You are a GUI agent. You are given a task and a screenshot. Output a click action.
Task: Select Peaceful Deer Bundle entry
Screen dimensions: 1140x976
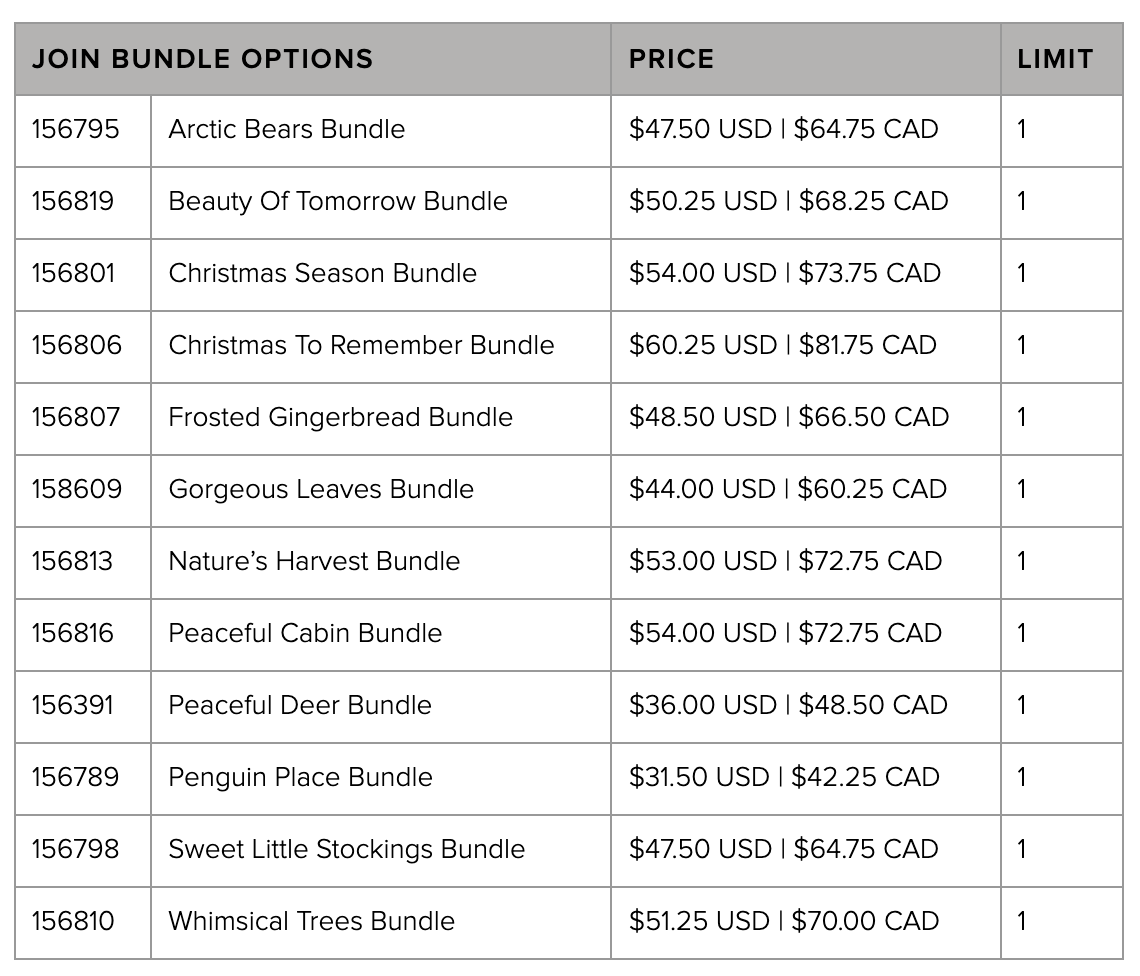click(x=299, y=706)
